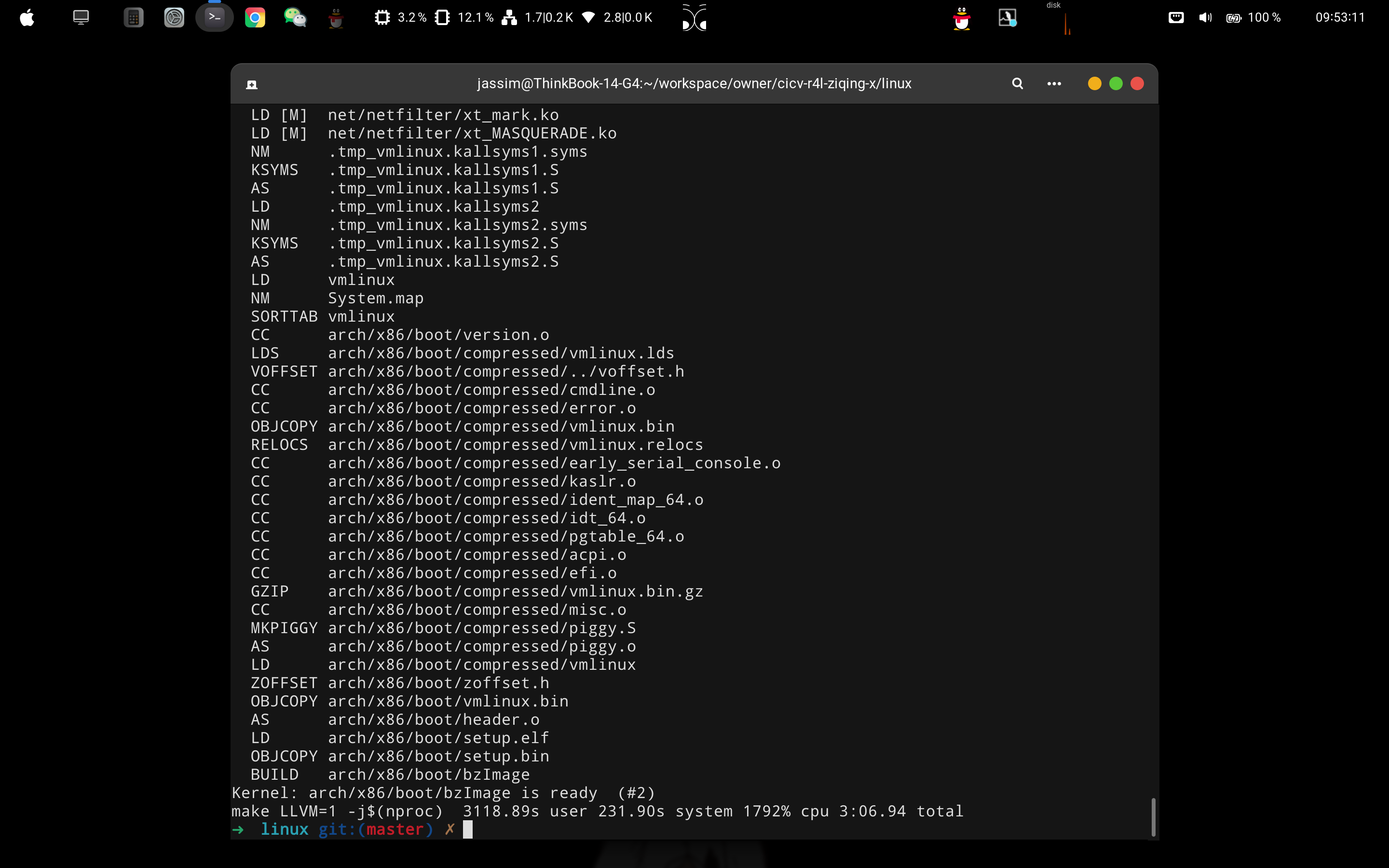Open WeChat from the top panel
The width and height of the screenshot is (1389, 868).
(x=295, y=18)
